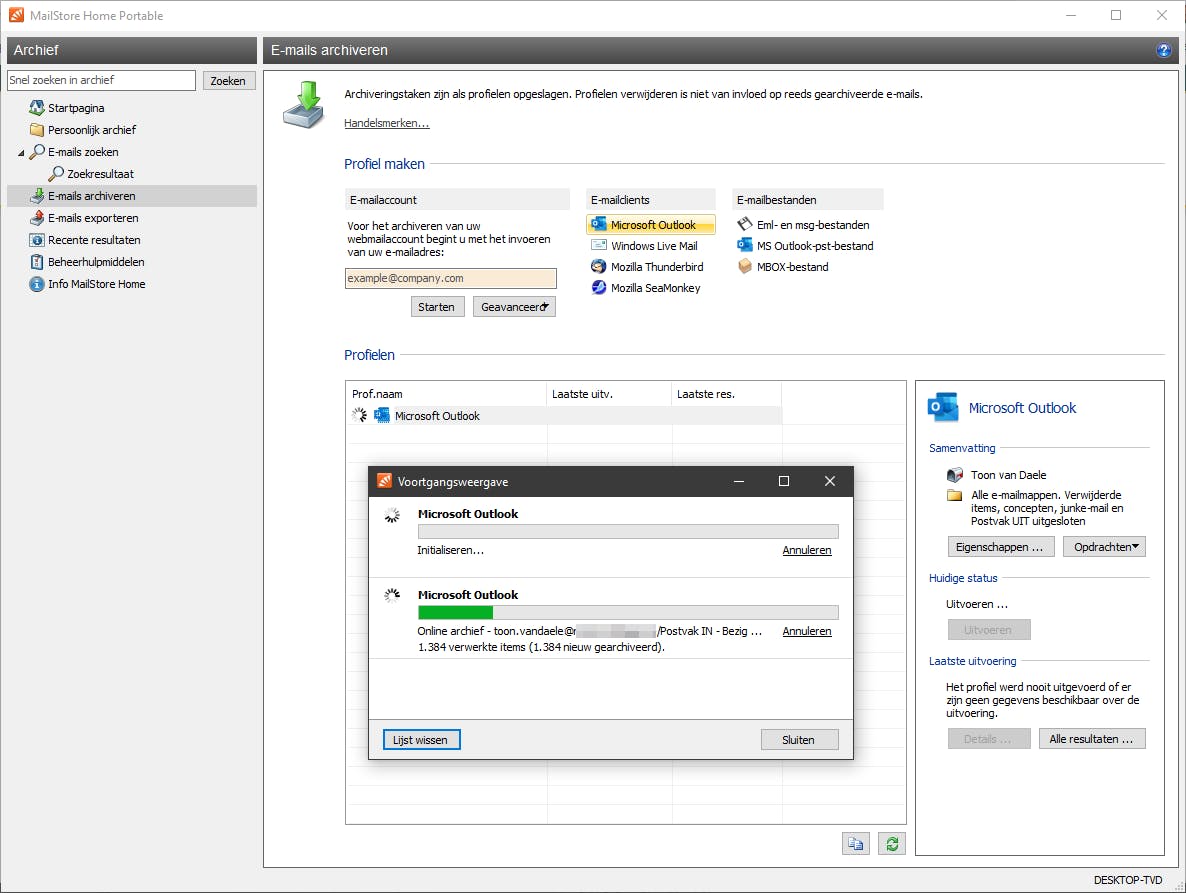This screenshot has width=1186, height=893.
Task: Close the Voortgangsweergave dialog
Action: [x=830, y=481]
